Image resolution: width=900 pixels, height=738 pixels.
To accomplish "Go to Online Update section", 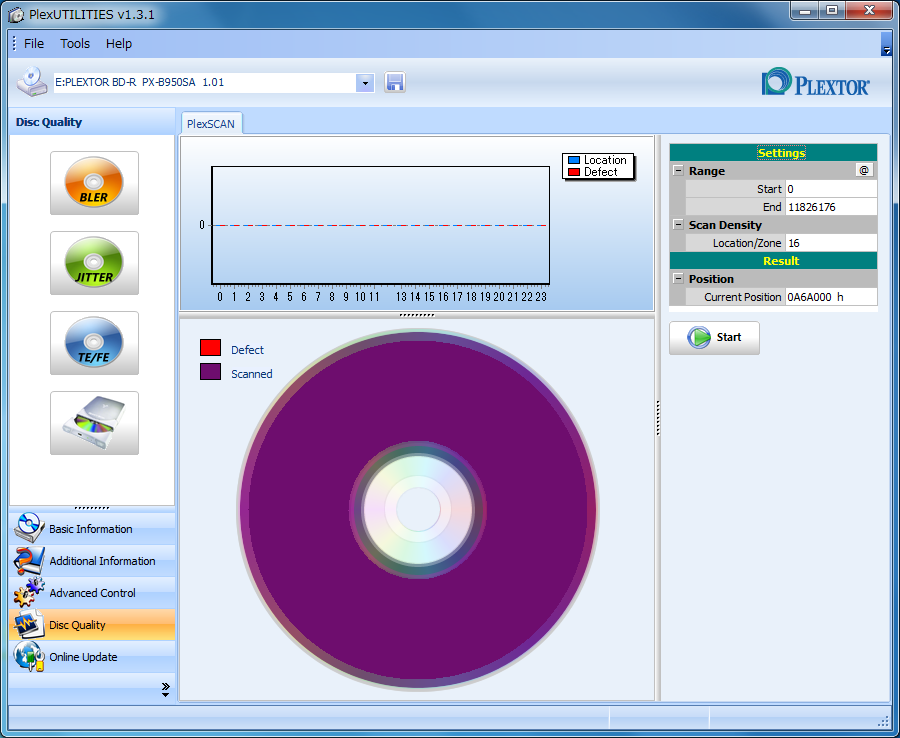I will coord(92,657).
